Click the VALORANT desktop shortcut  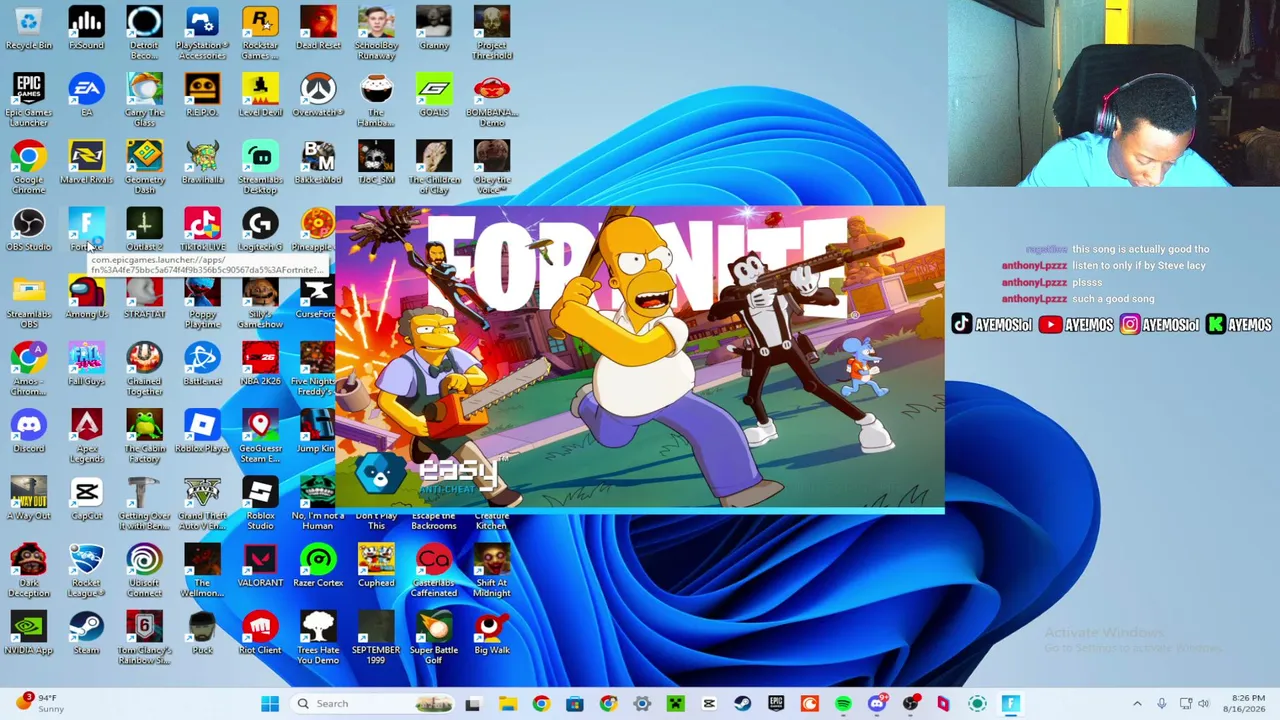coord(260,566)
